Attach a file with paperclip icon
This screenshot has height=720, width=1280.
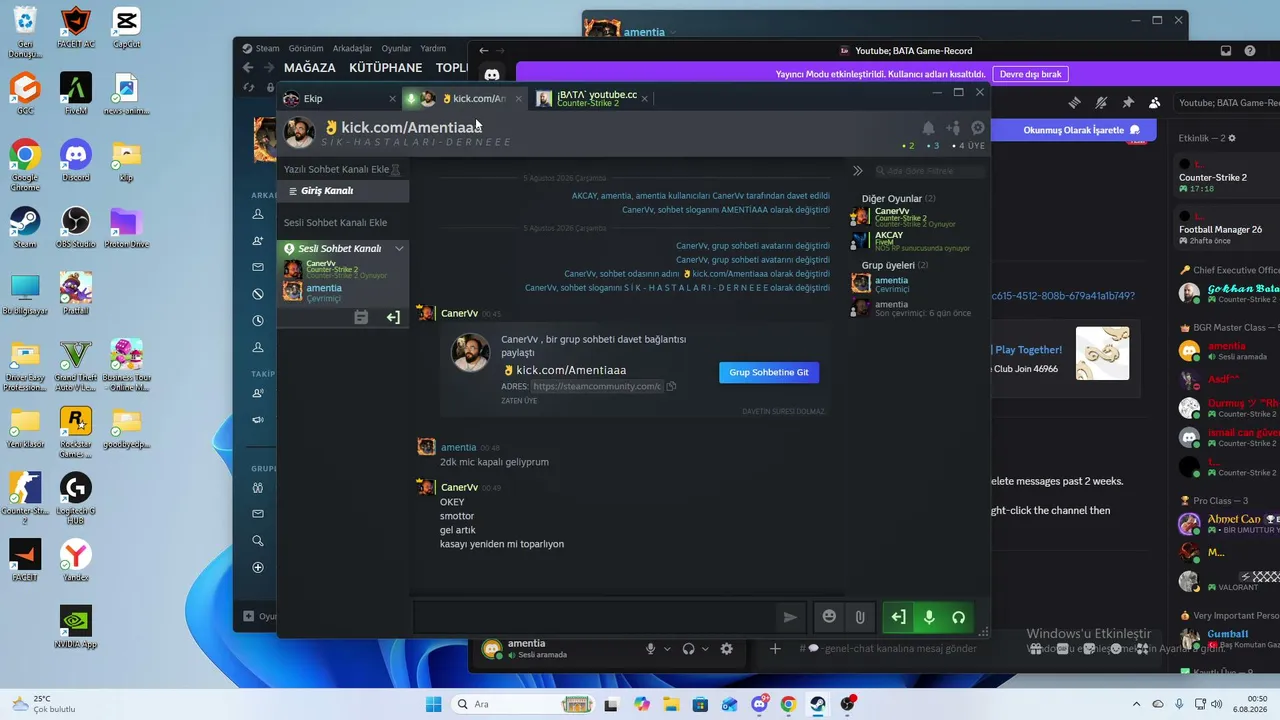click(x=859, y=617)
